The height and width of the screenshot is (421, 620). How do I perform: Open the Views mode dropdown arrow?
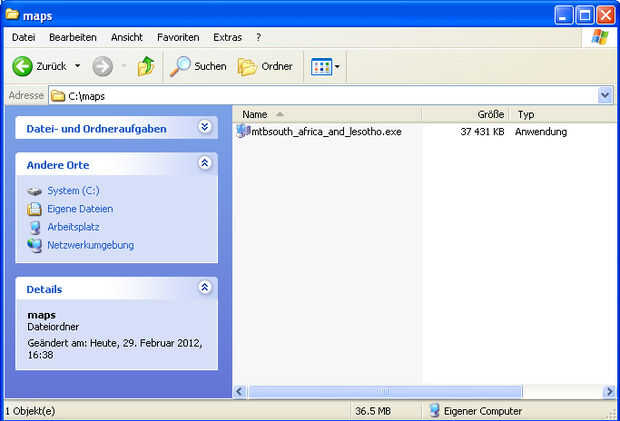(x=337, y=67)
